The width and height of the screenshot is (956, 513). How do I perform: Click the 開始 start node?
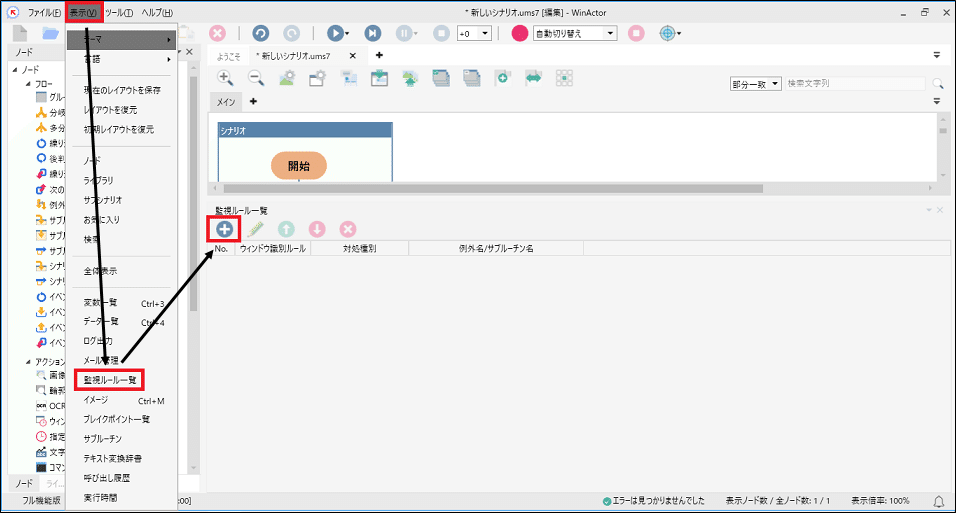299,165
